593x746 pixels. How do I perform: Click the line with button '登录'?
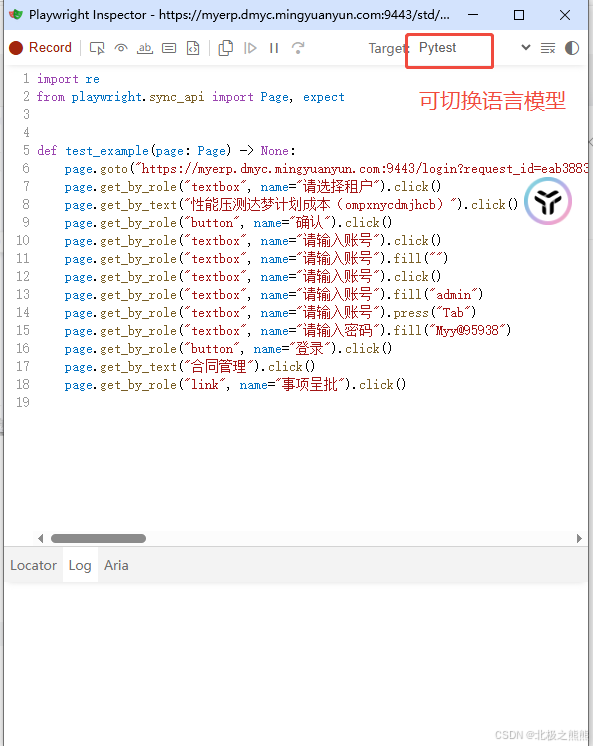tap(228, 349)
